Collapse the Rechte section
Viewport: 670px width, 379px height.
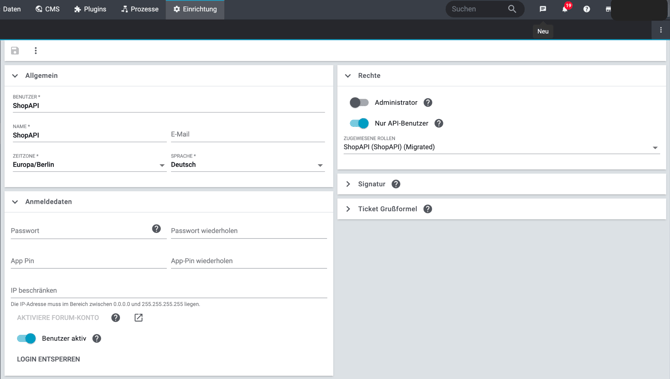348,76
